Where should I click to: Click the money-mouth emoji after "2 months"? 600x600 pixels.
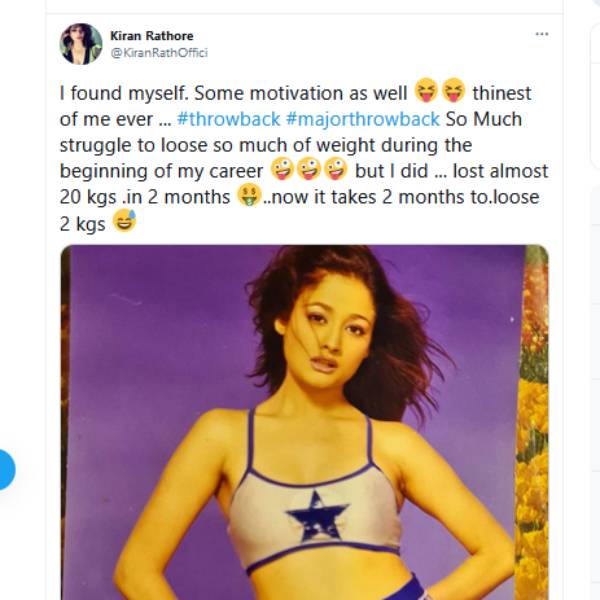coord(248,197)
